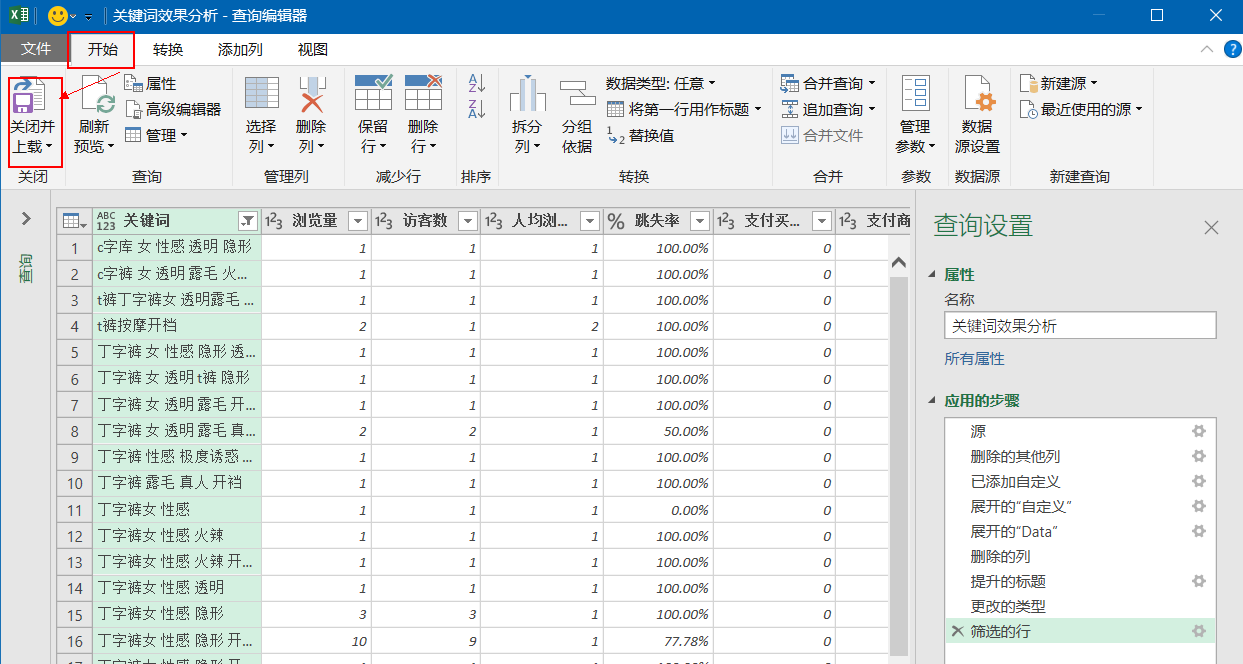Click the 刷新预览 refresh icon
1243x664 pixels.
click(x=97, y=97)
